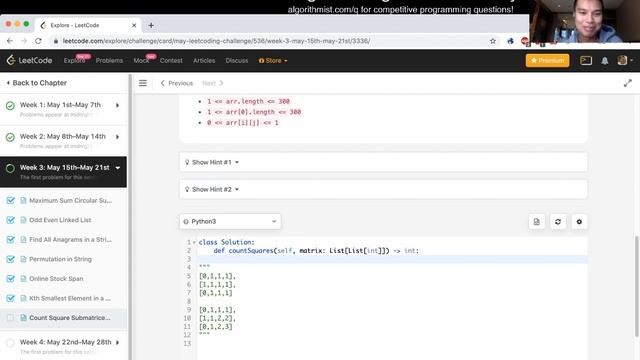Toggle checkbox for Permutation in String
640x360 pixels.
pyautogui.click(x=11, y=259)
